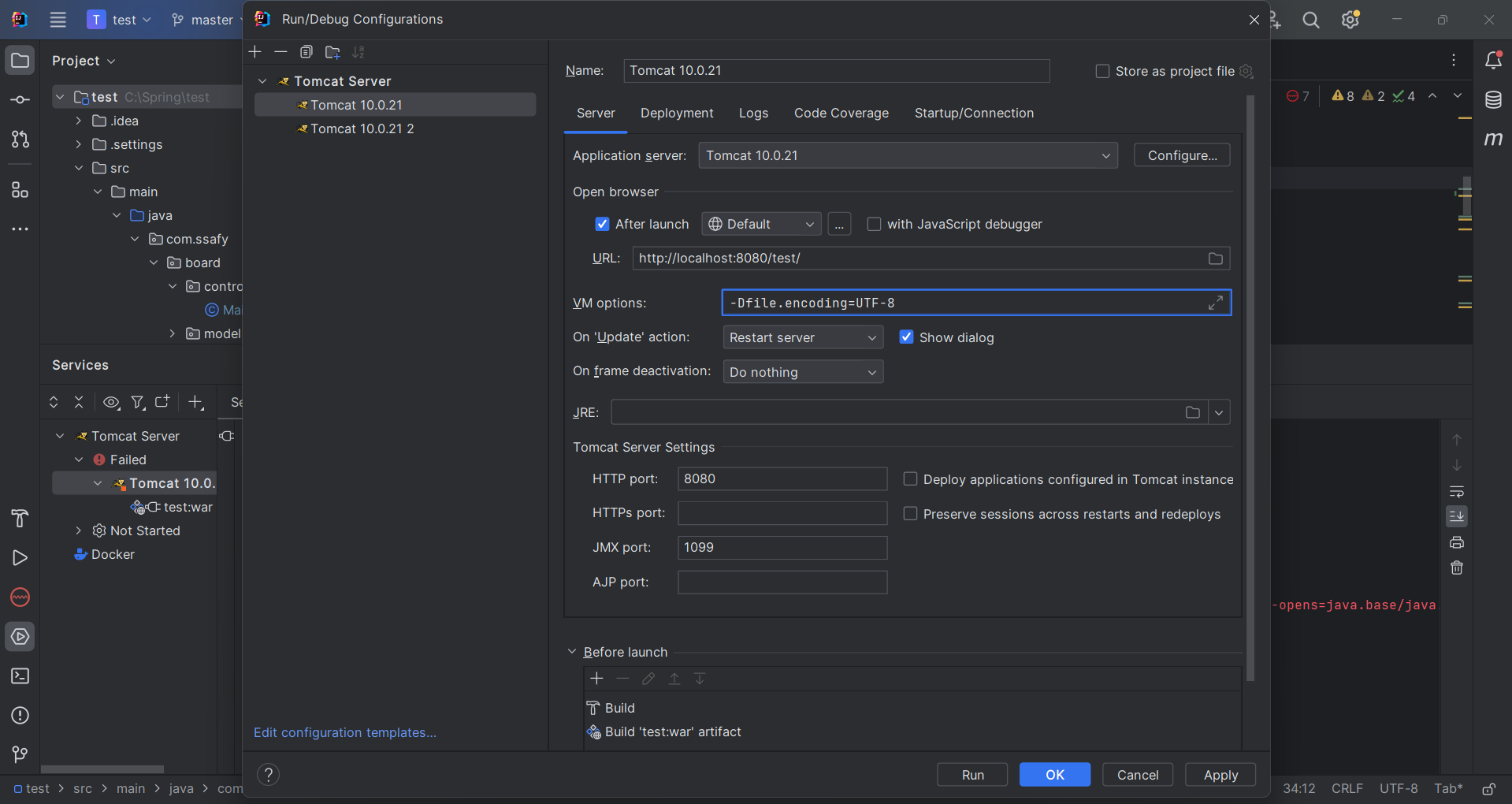Collapse Tomcat Server configuration group
Screen dimensions: 1512x804
click(263, 81)
